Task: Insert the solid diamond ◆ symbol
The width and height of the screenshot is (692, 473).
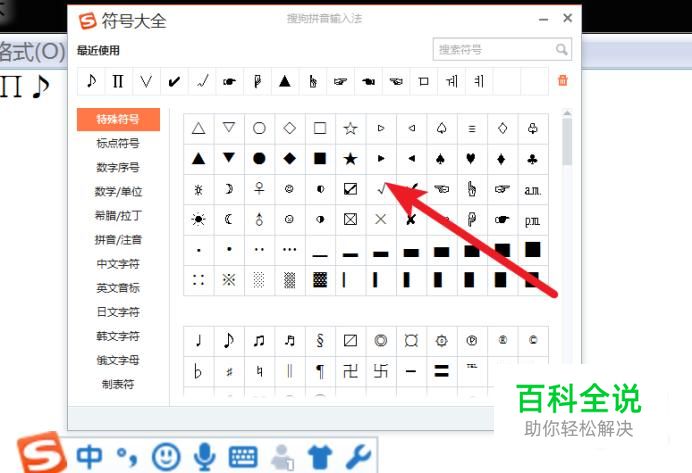Action: pyautogui.click(x=290, y=159)
